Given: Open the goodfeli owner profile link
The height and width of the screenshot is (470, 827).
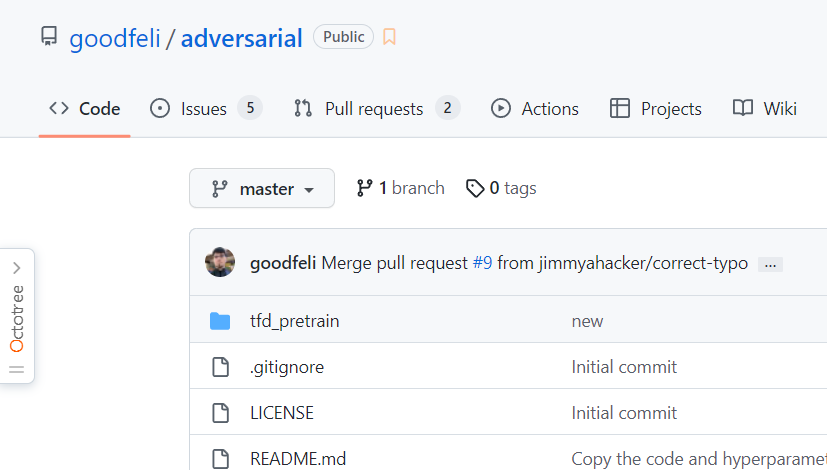Looking at the screenshot, I should [114, 39].
